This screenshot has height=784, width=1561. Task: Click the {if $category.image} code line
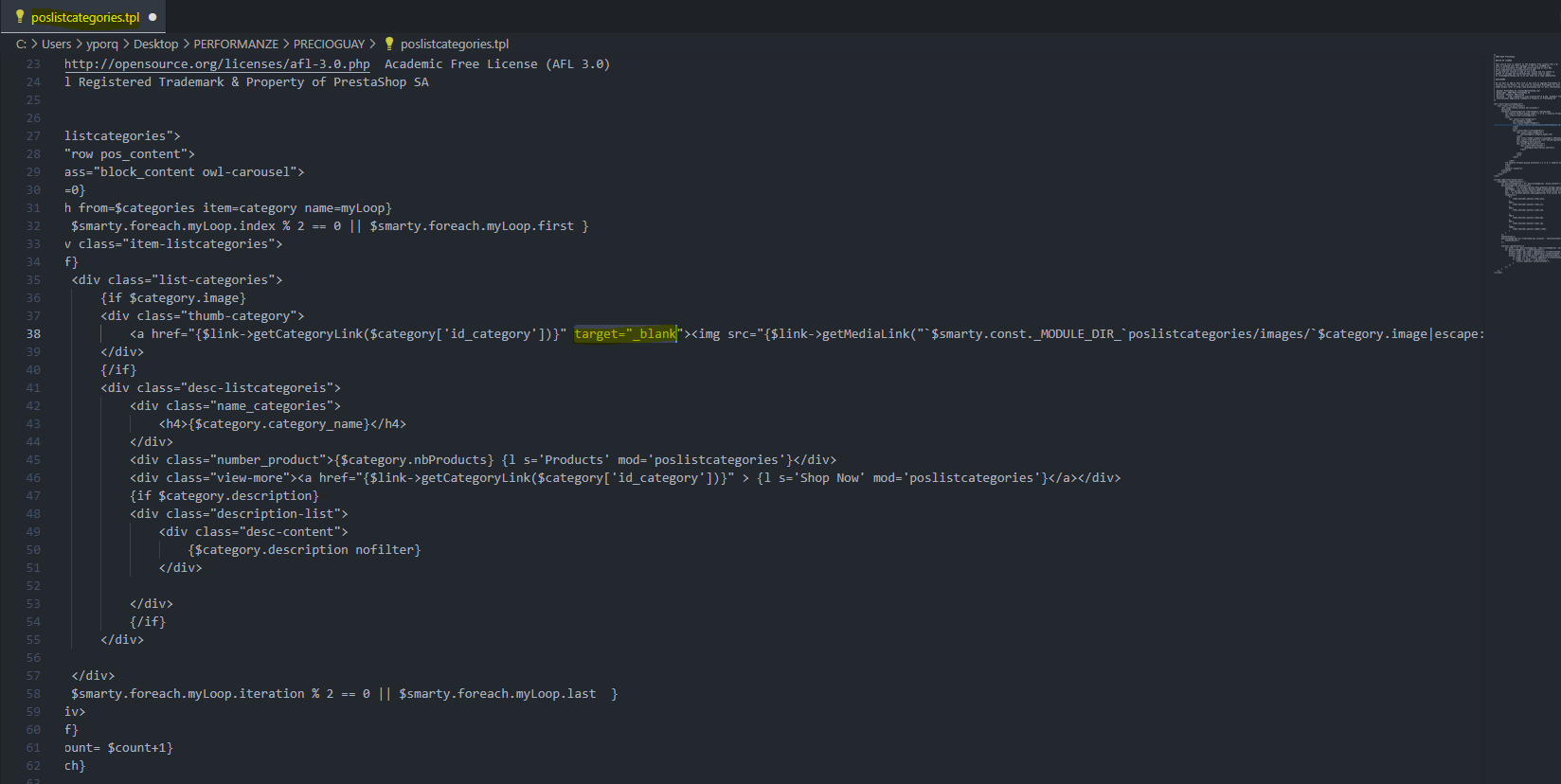pyautogui.click(x=173, y=298)
